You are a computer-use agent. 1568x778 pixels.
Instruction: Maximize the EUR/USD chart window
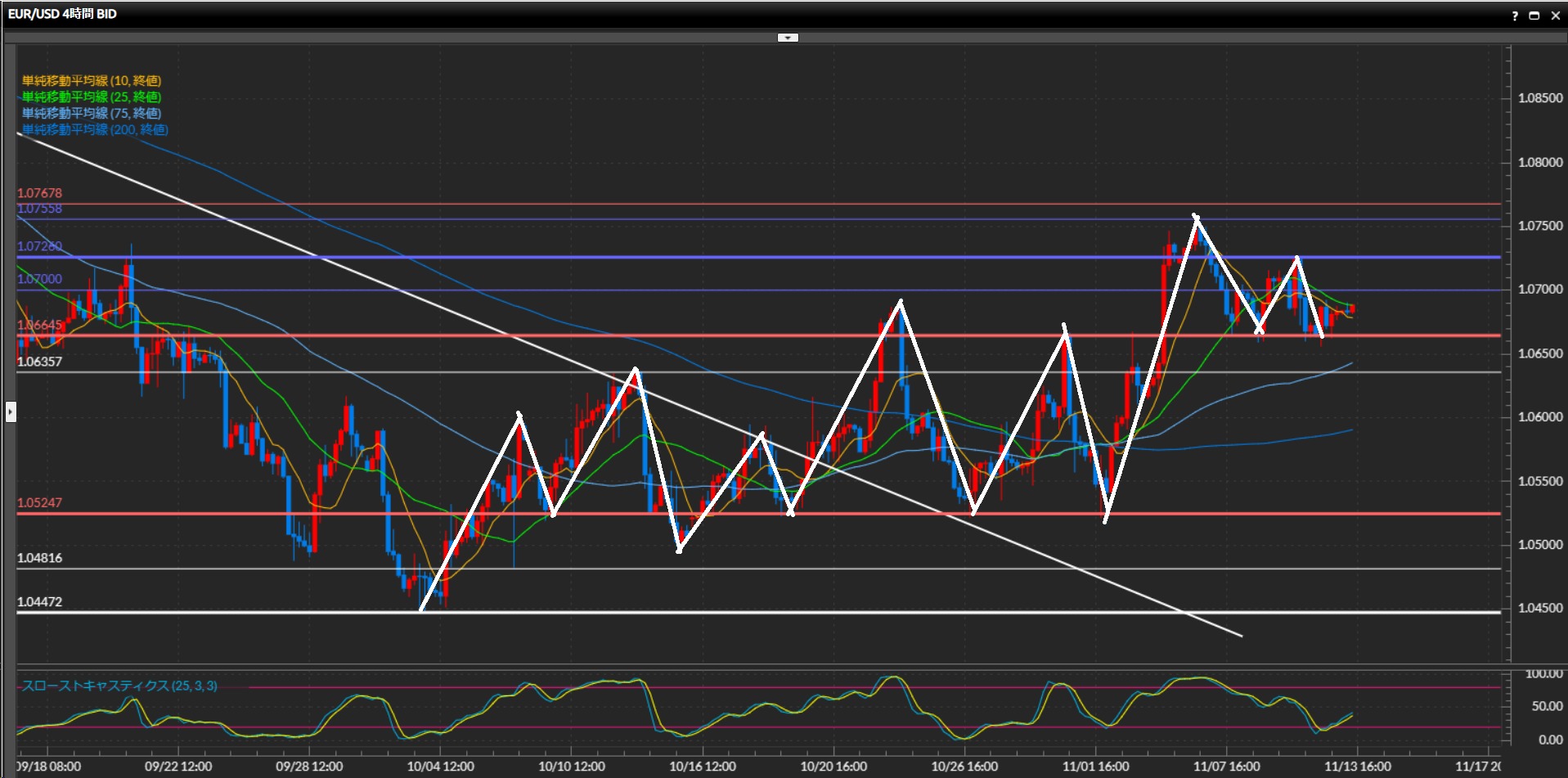(1534, 16)
